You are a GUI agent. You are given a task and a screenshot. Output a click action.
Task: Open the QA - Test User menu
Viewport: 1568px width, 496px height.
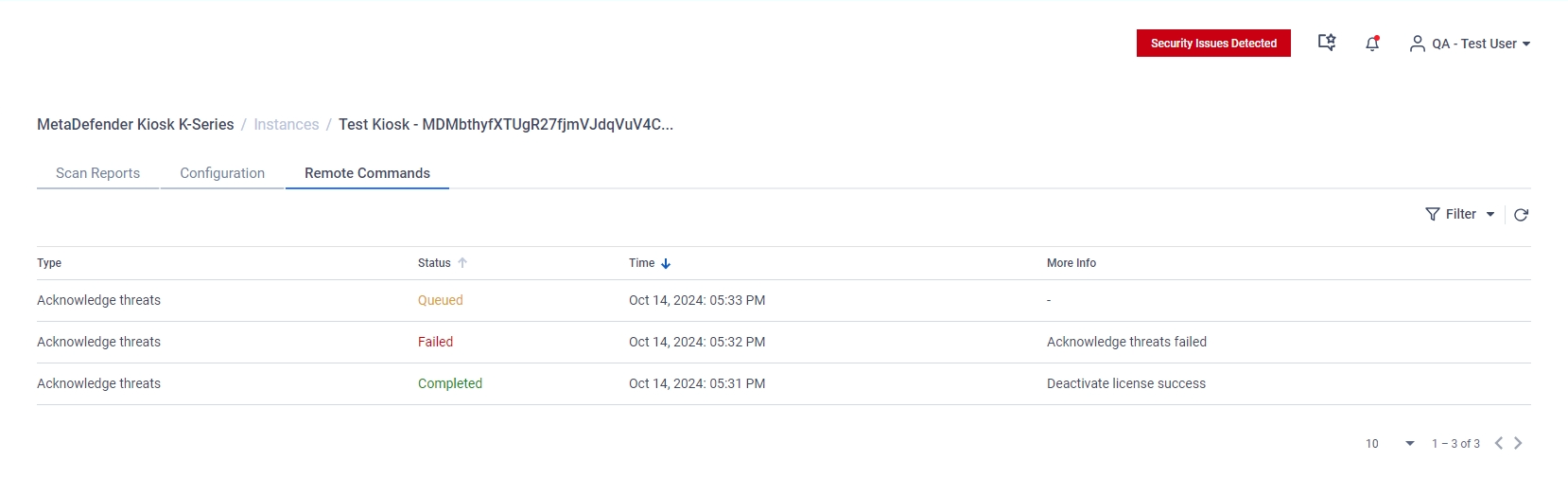(x=1470, y=44)
